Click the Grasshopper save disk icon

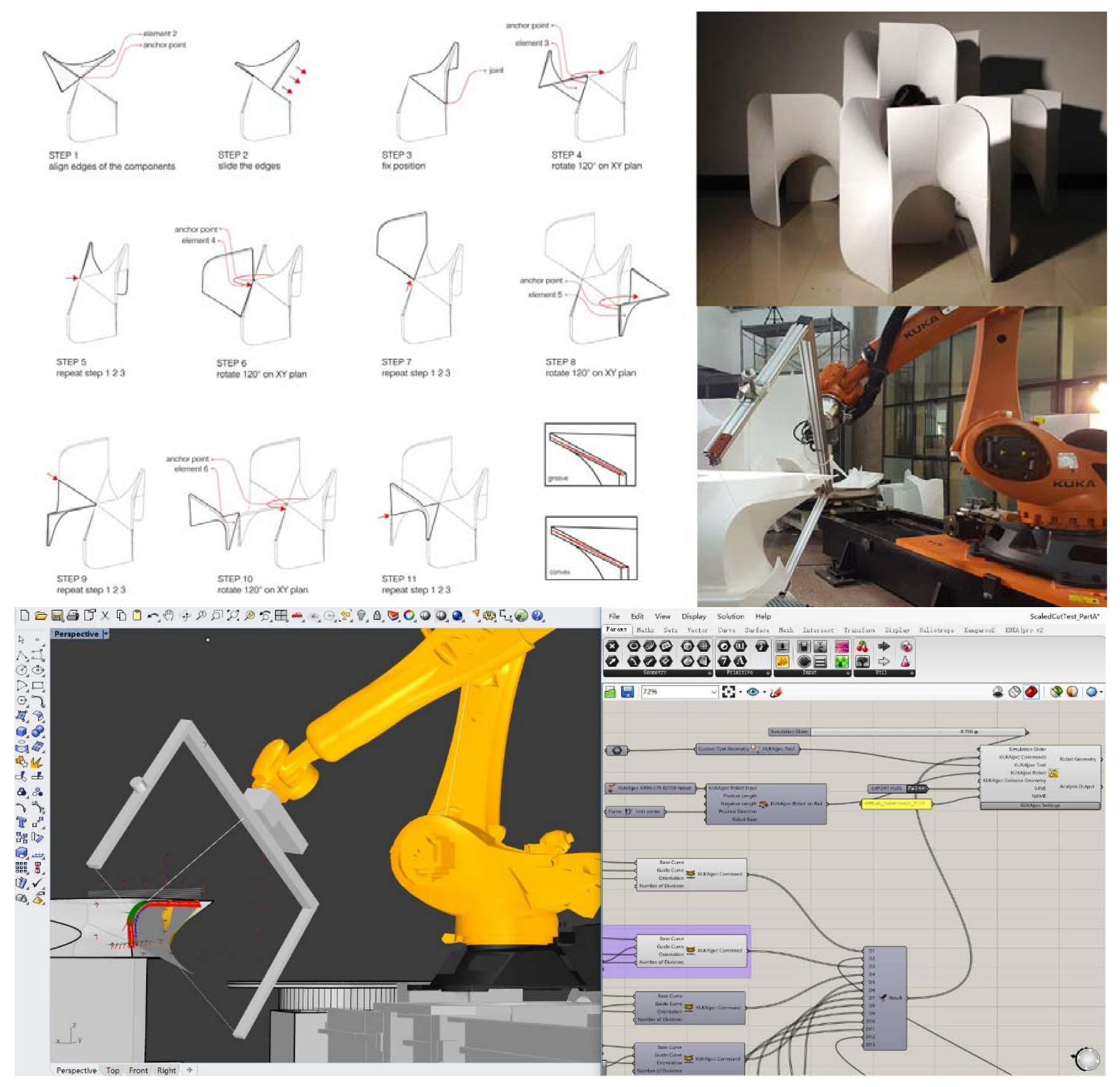pyautogui.click(x=627, y=692)
